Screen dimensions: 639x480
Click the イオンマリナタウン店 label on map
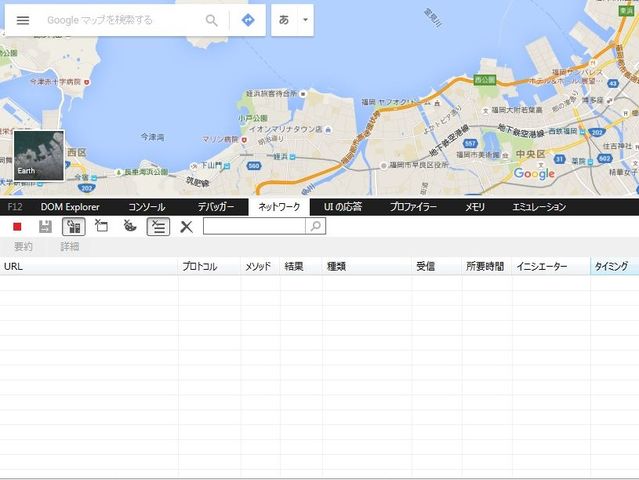point(285,129)
